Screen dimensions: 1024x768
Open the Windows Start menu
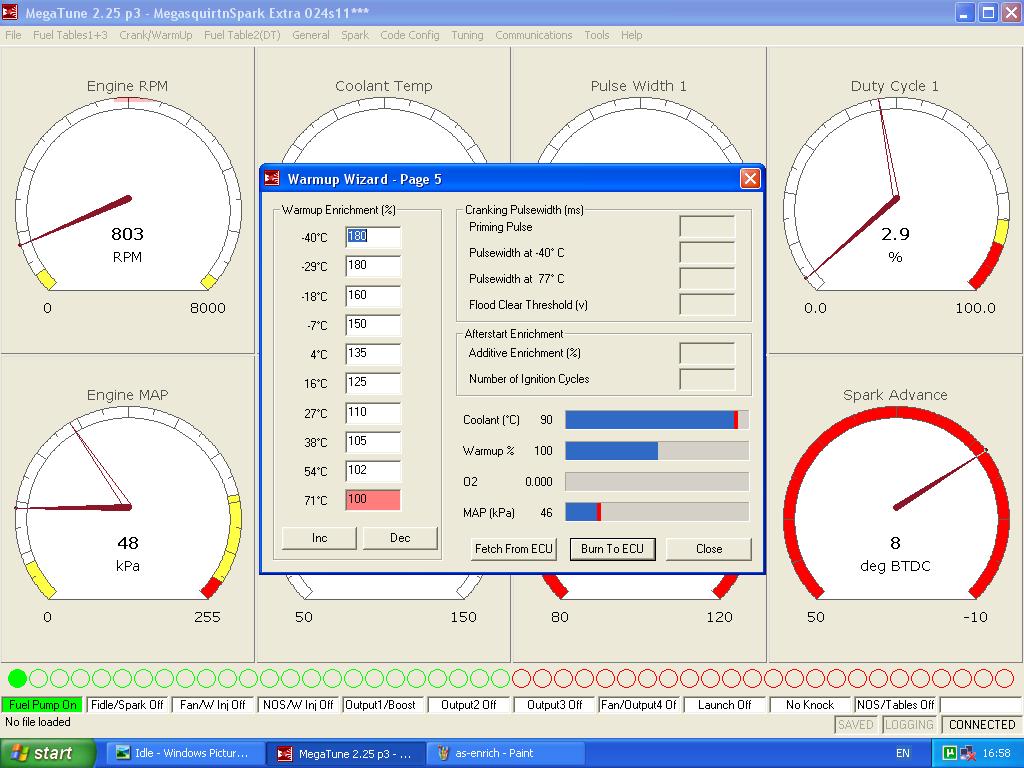[x=48, y=753]
